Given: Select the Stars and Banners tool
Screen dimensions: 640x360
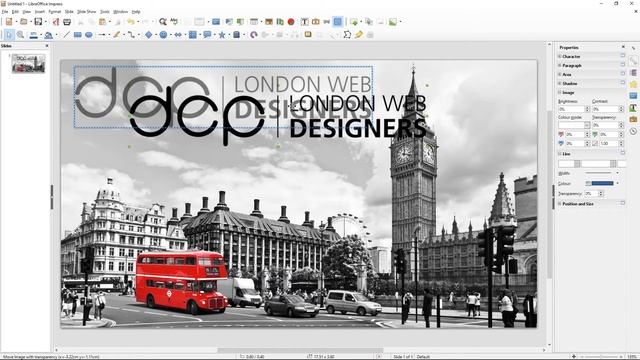Looking at the screenshot, I should (x=222, y=35).
